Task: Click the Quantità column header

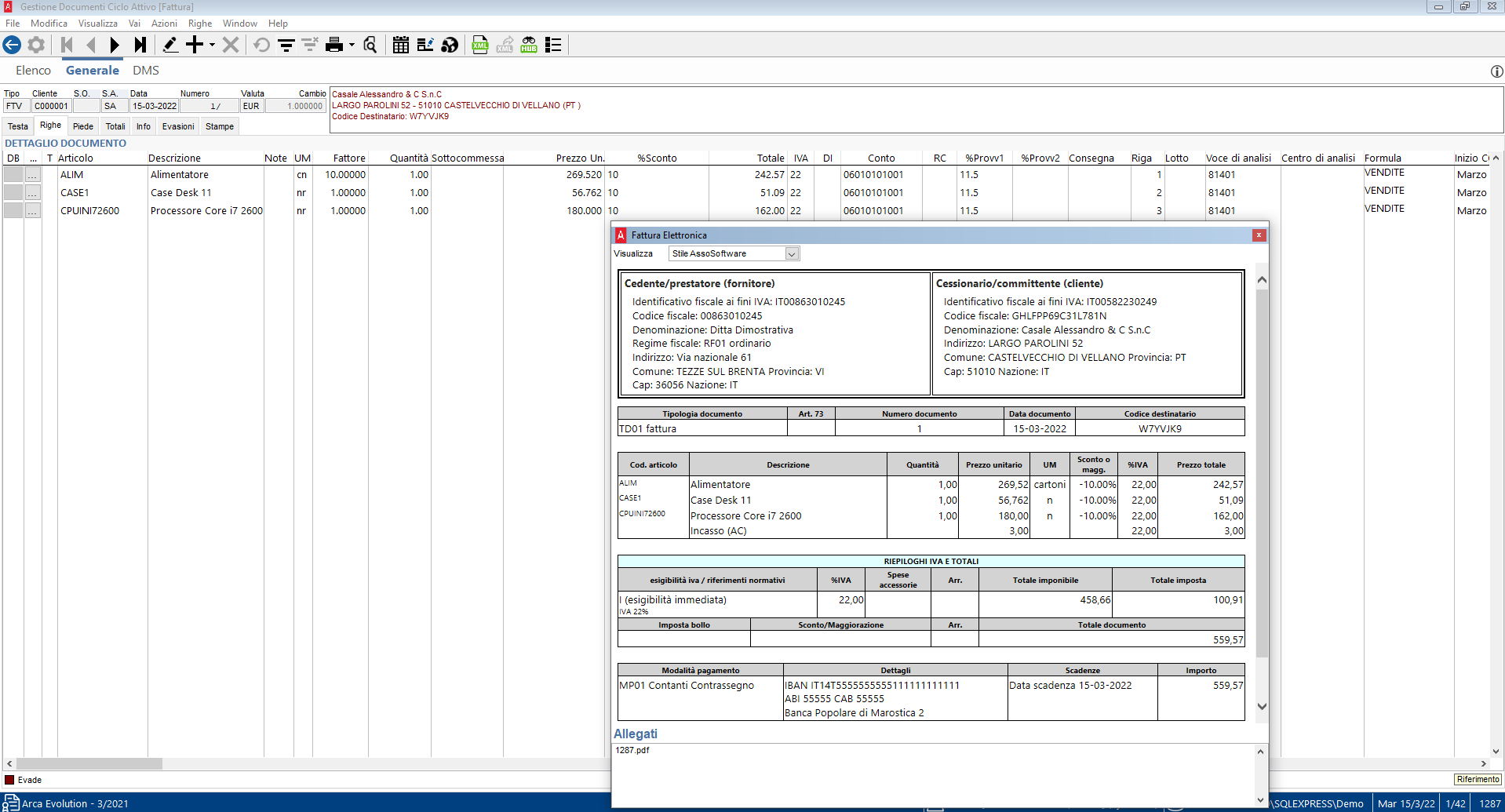Action: tap(409, 158)
